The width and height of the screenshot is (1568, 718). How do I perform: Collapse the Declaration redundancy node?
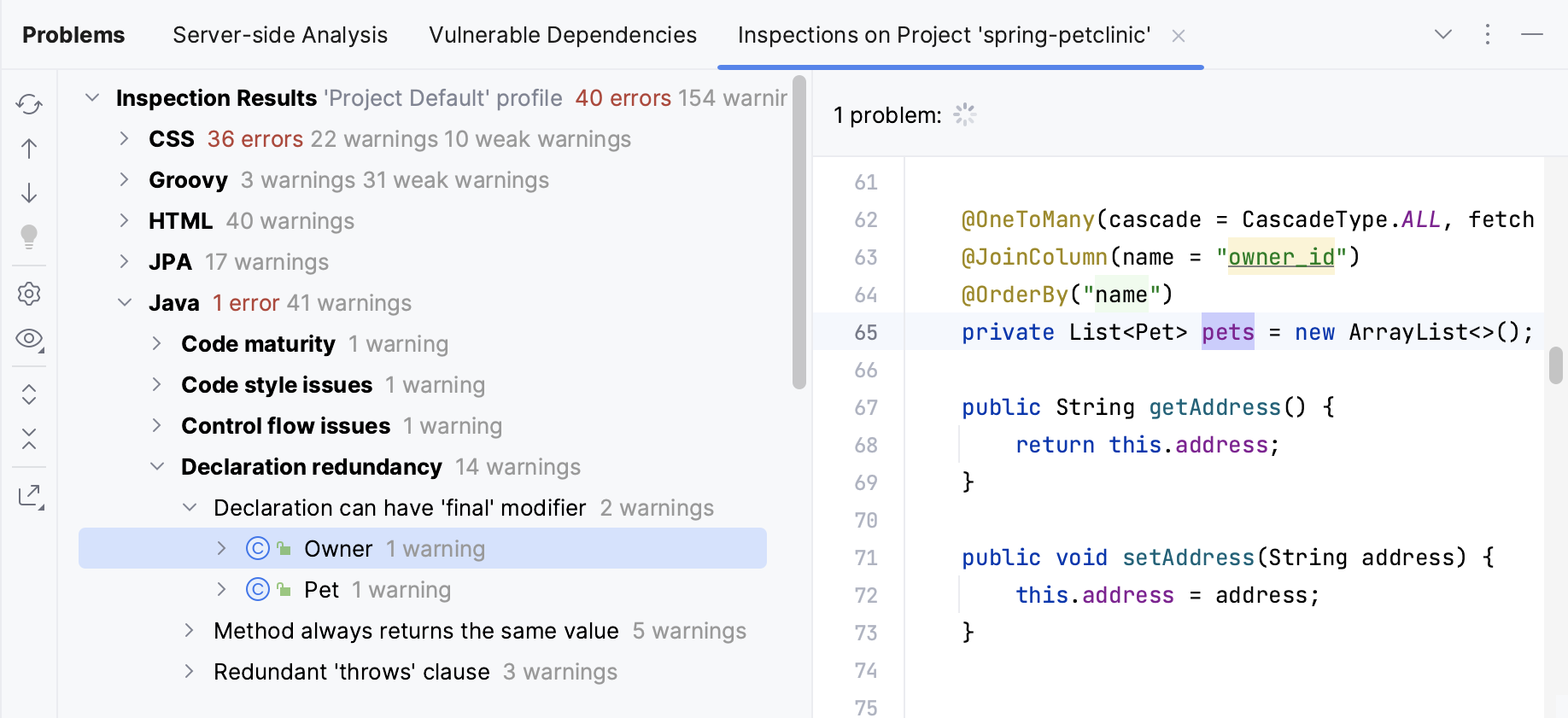pos(157,466)
